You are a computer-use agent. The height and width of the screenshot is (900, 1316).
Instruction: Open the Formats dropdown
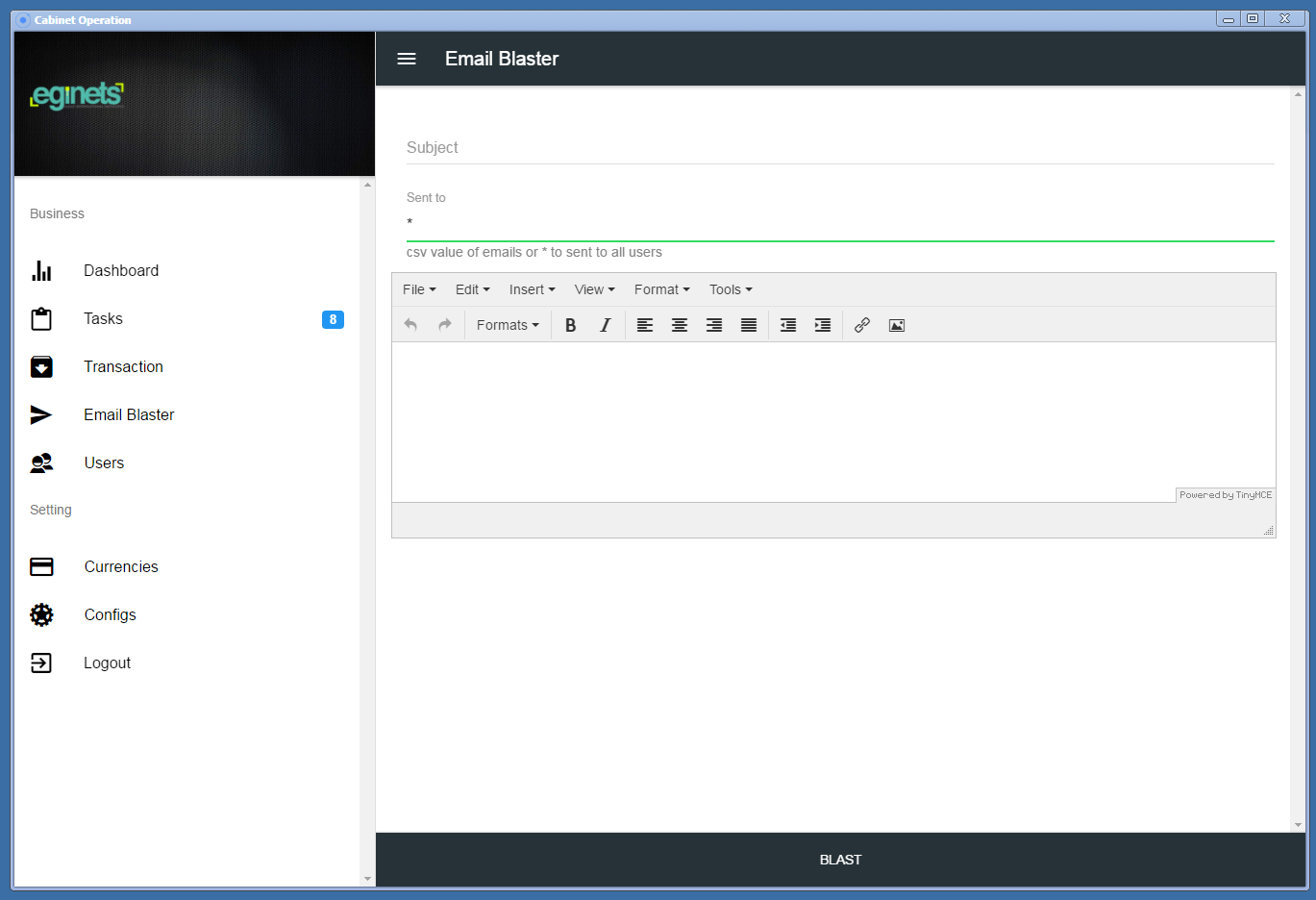click(508, 325)
